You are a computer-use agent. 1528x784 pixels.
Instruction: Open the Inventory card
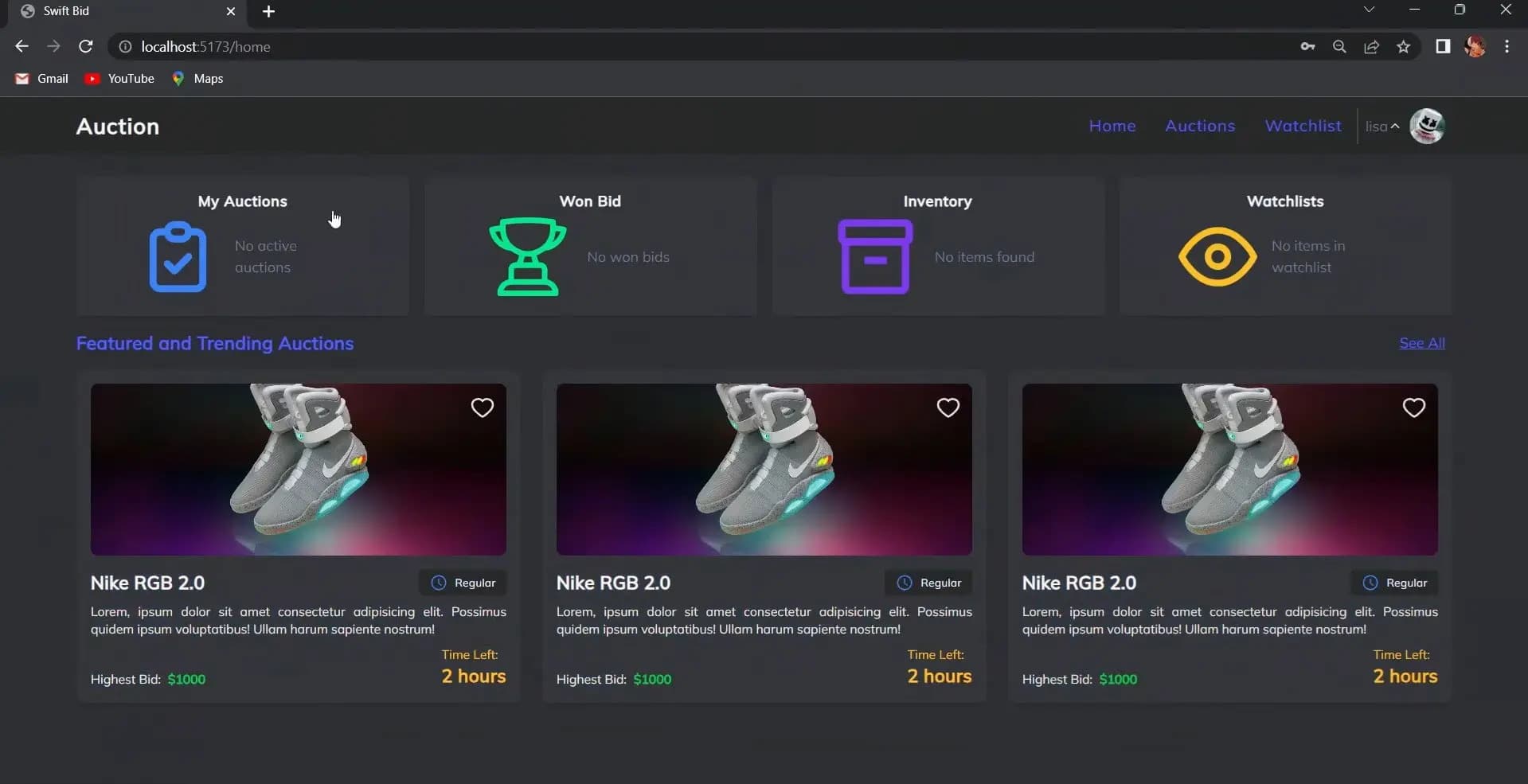pos(938,246)
